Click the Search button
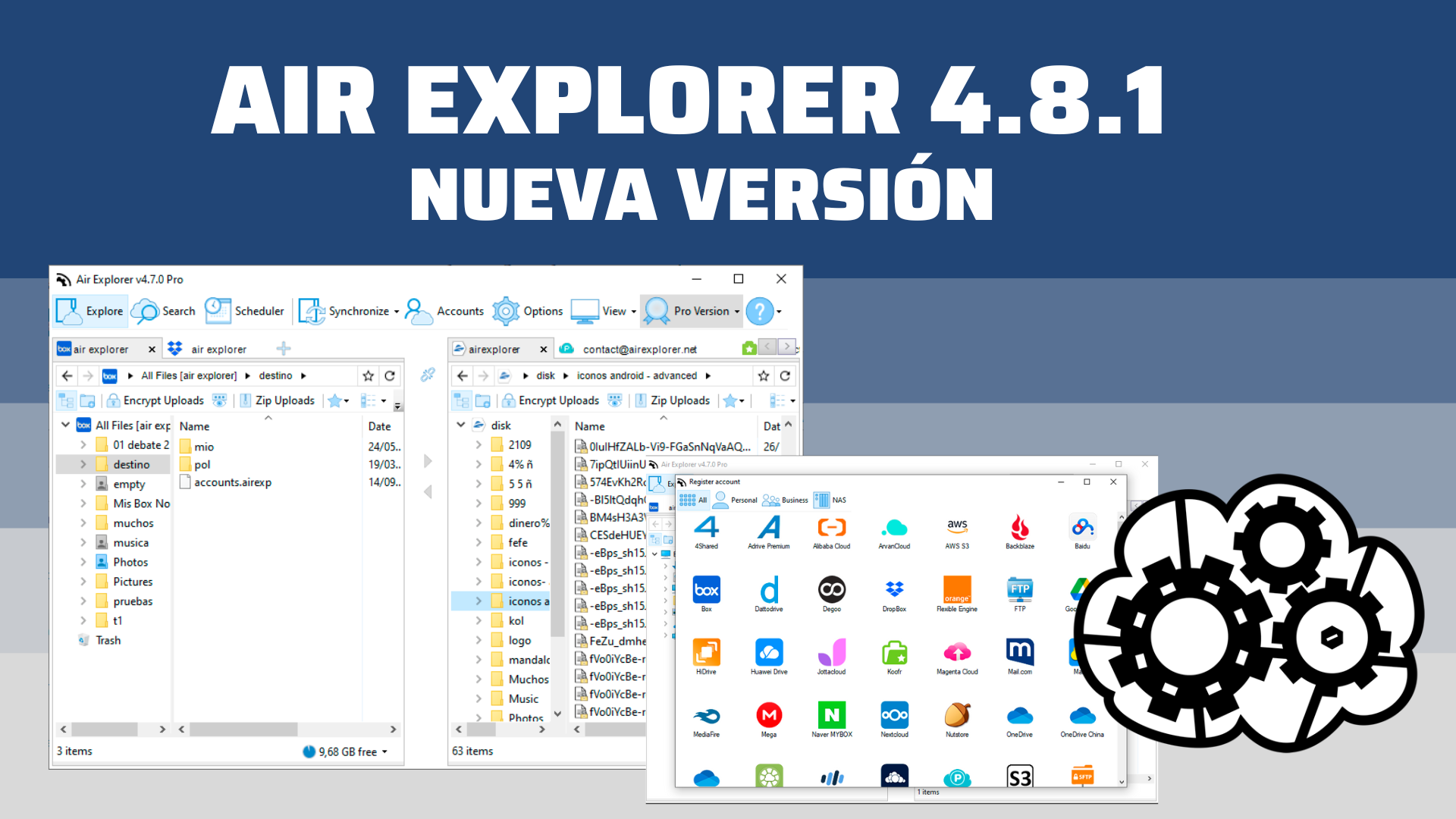 click(x=162, y=311)
